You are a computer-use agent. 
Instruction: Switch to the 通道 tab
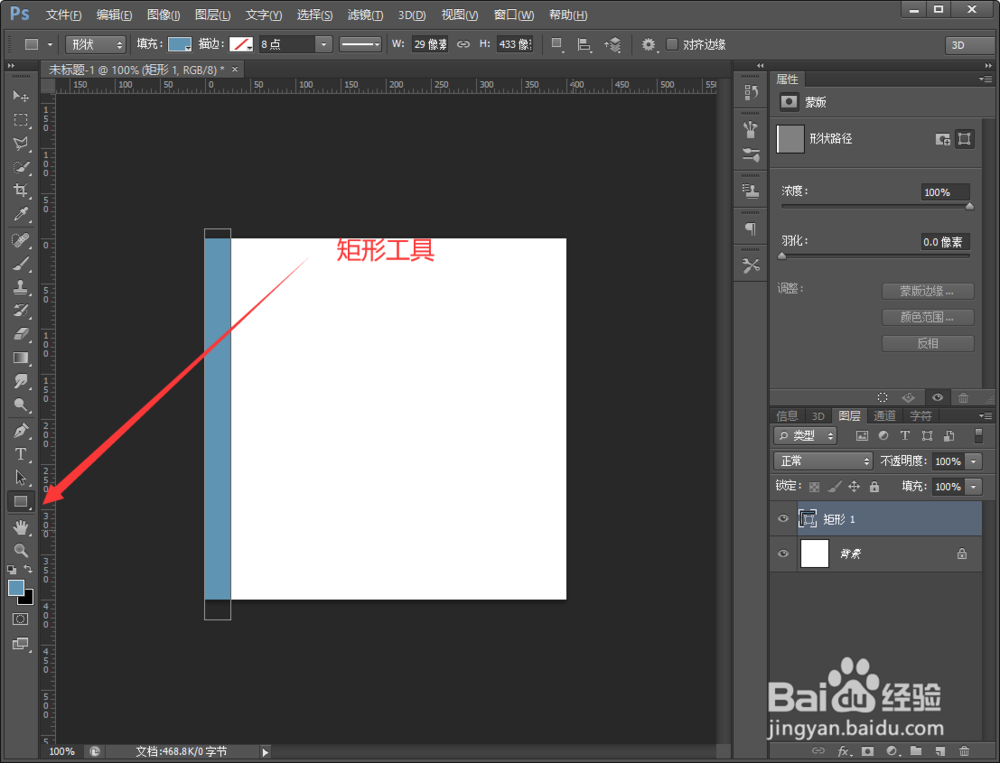[885, 416]
